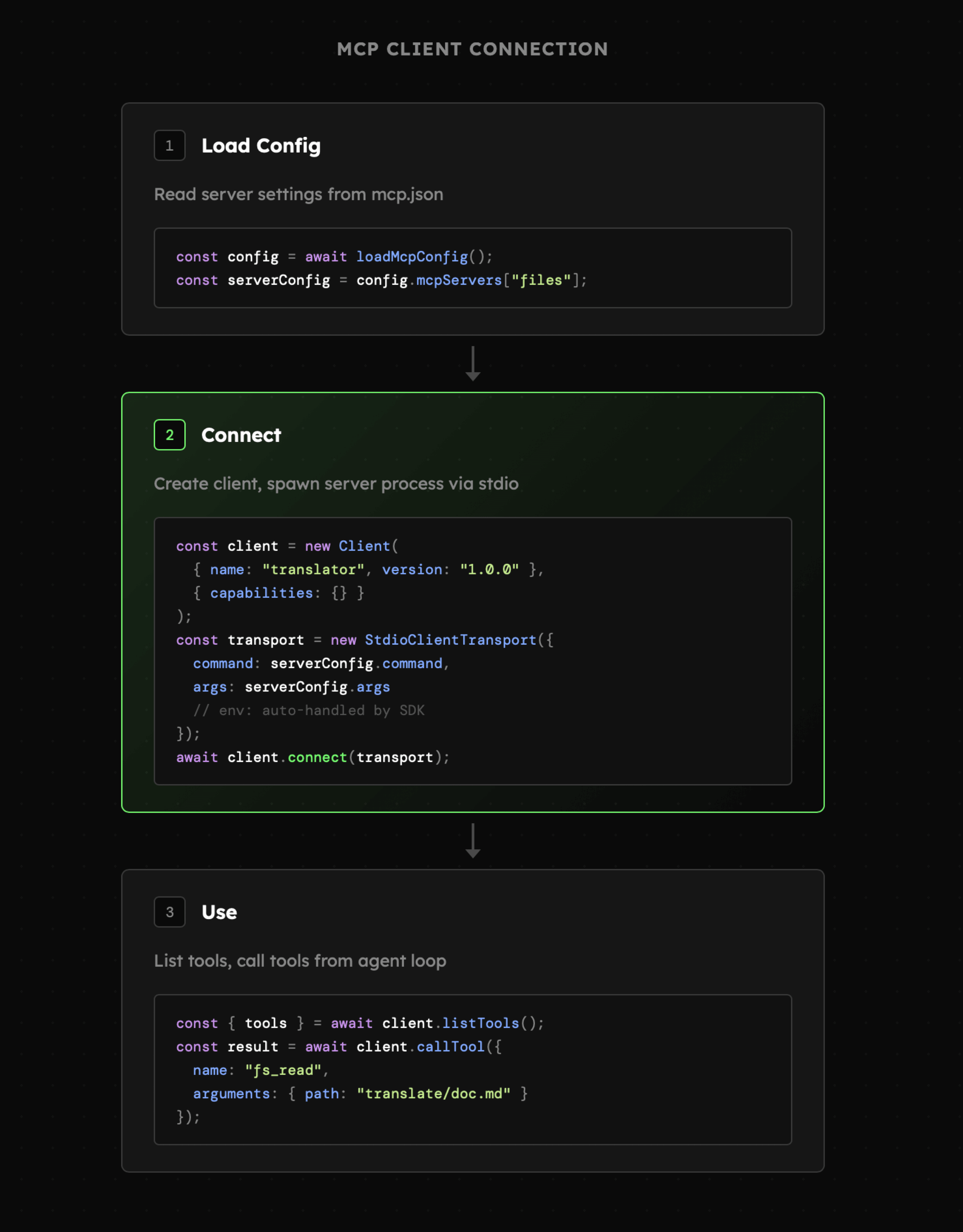963x1232 pixels.
Task: Click the step 3 number badge
Action: (x=169, y=912)
